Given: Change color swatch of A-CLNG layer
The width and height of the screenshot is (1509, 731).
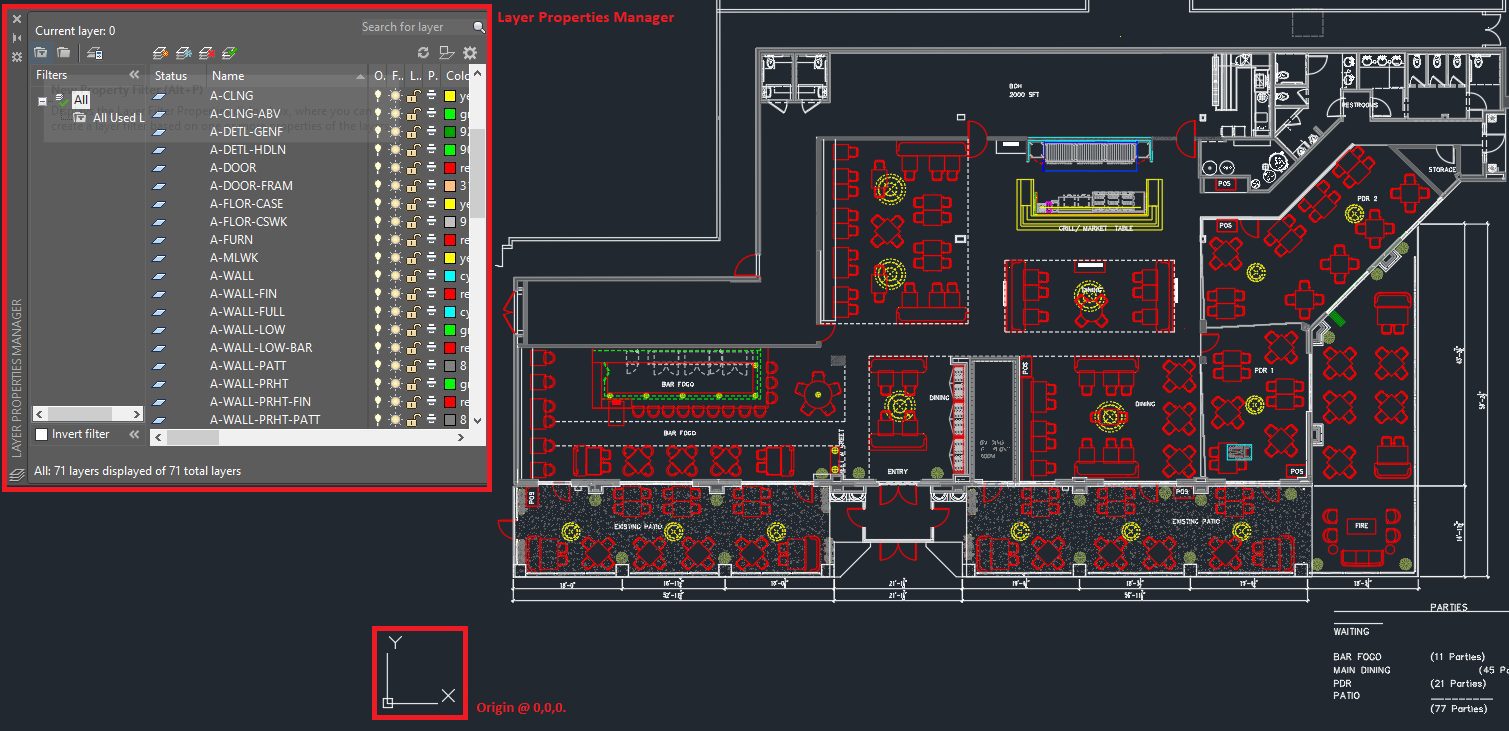Looking at the screenshot, I should pos(450,95).
